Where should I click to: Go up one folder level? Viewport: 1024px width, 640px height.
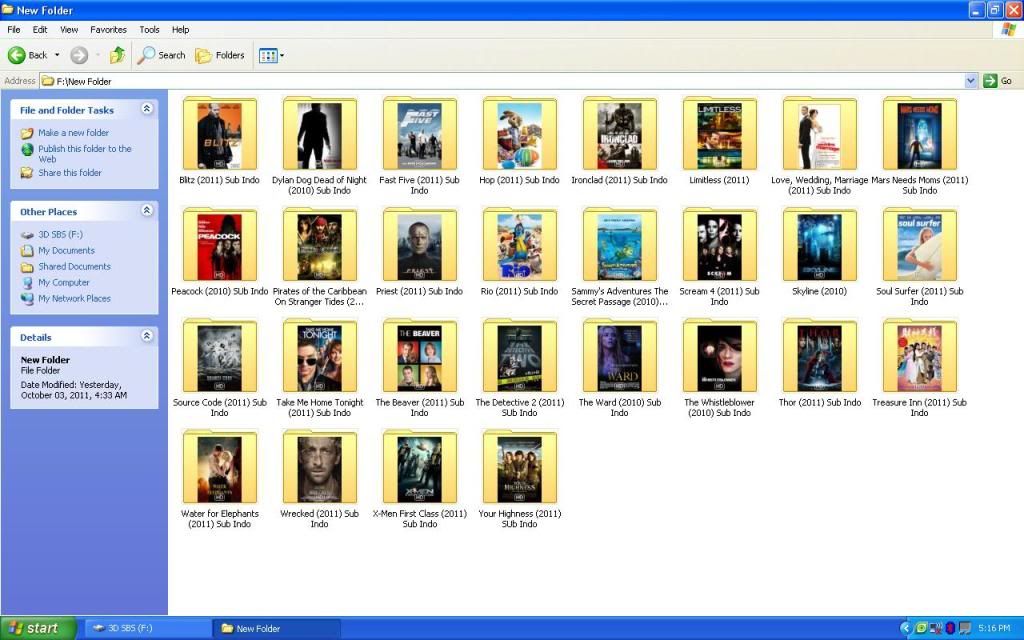[118, 56]
